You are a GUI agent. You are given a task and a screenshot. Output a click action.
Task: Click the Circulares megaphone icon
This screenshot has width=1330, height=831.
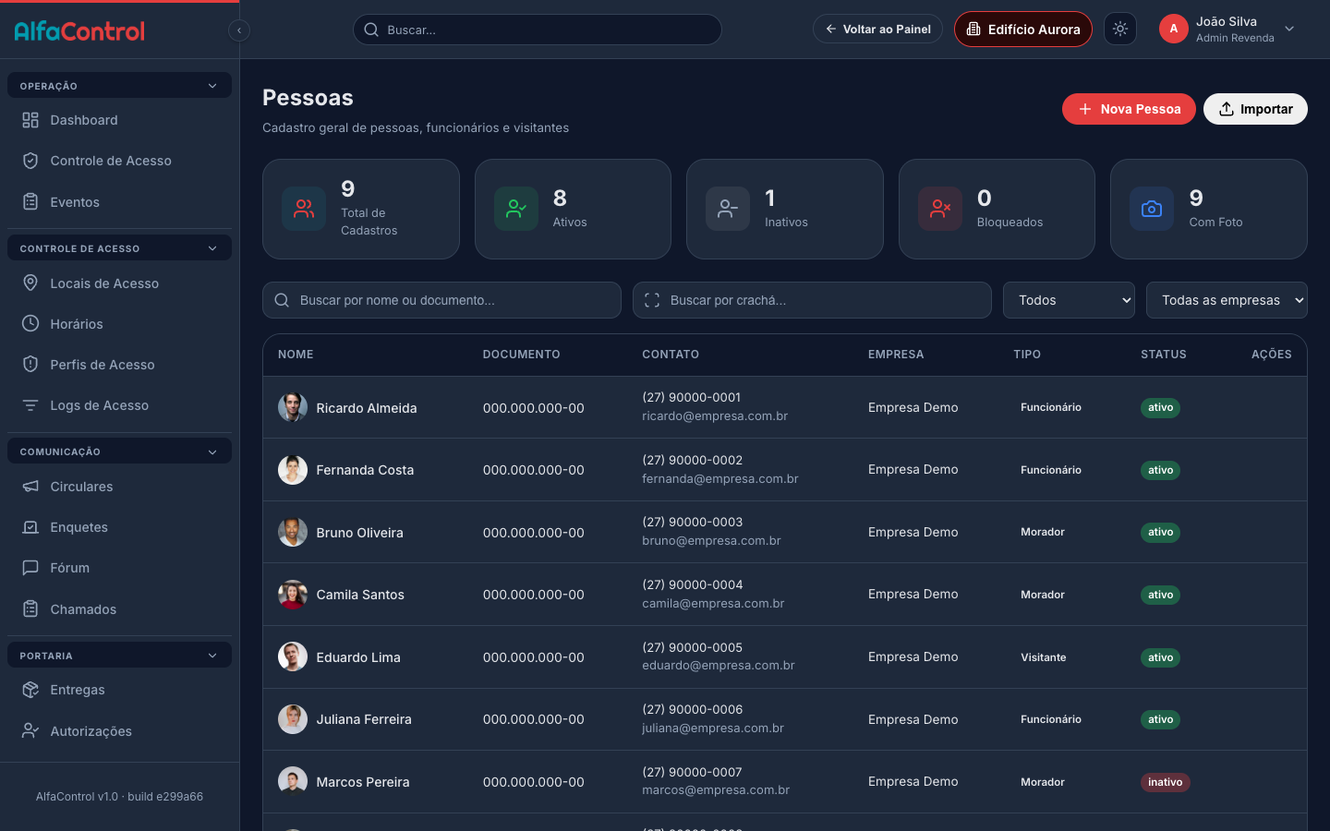[x=31, y=486]
